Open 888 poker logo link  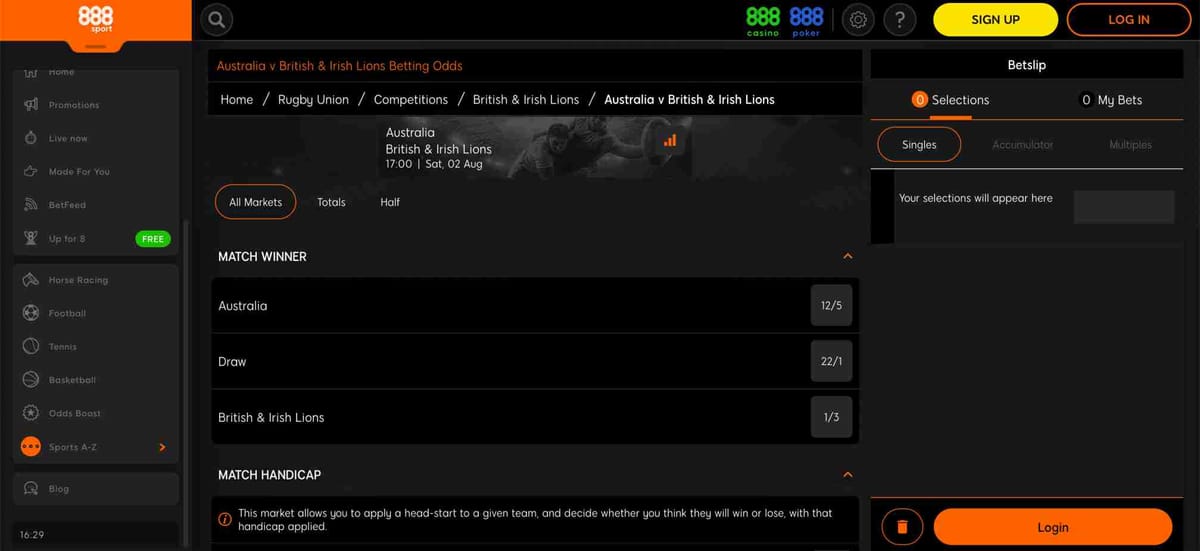(806, 20)
